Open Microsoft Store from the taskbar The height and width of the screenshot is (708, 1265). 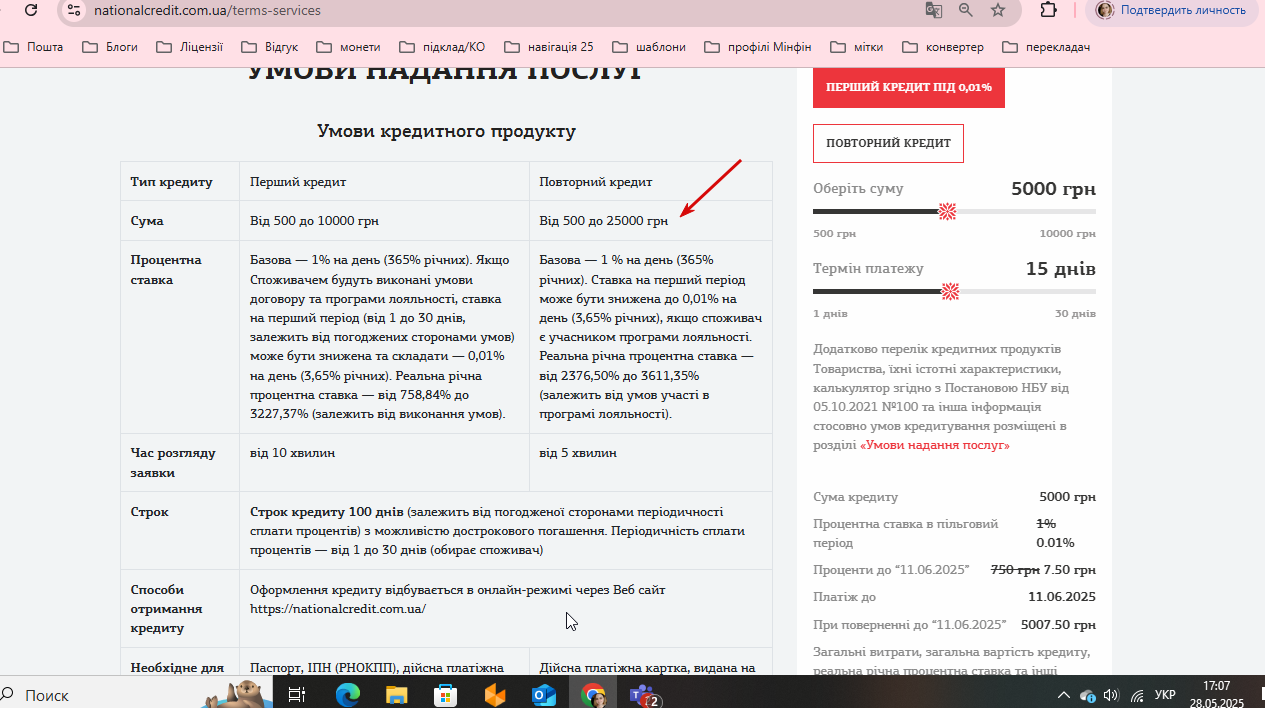(x=446, y=695)
